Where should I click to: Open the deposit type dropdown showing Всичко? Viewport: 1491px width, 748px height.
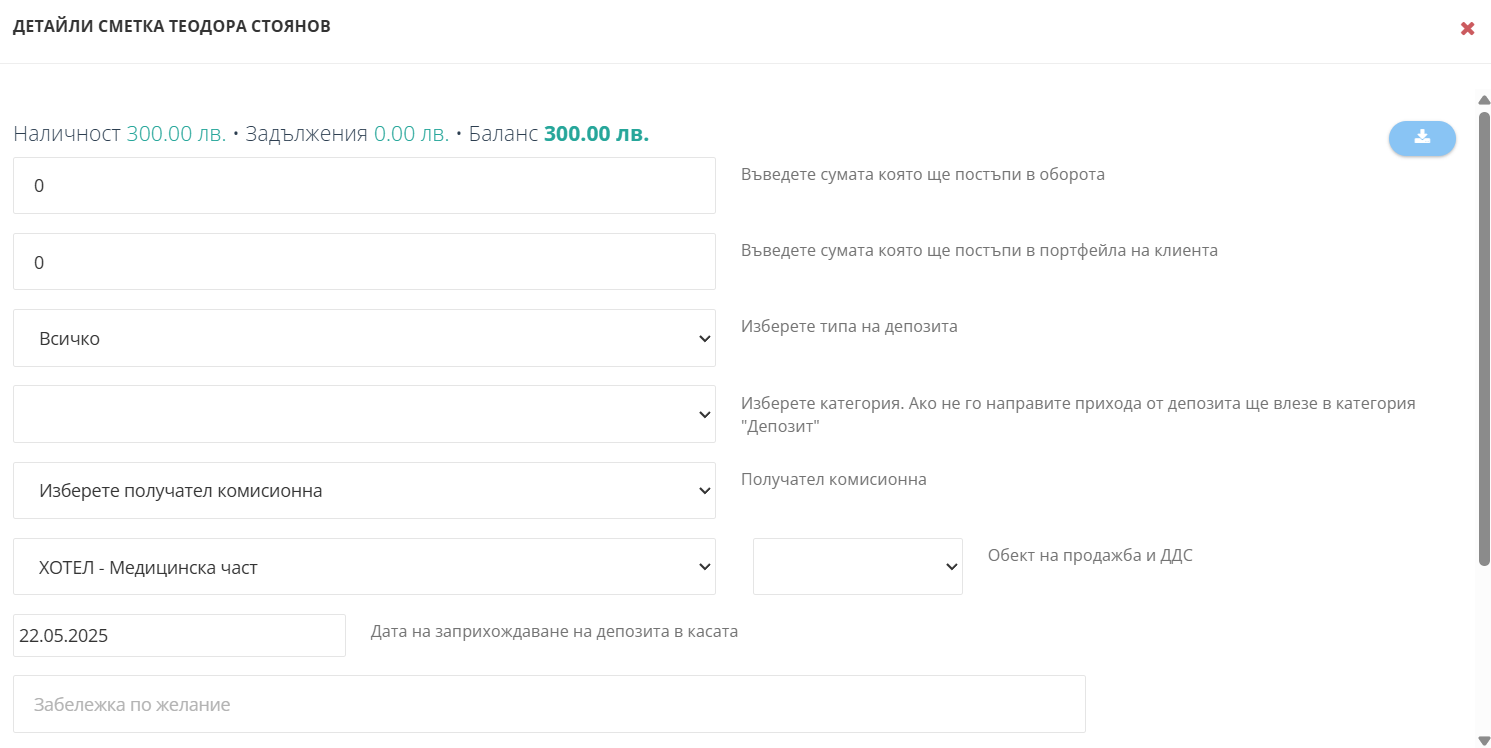pyautogui.click(x=364, y=338)
